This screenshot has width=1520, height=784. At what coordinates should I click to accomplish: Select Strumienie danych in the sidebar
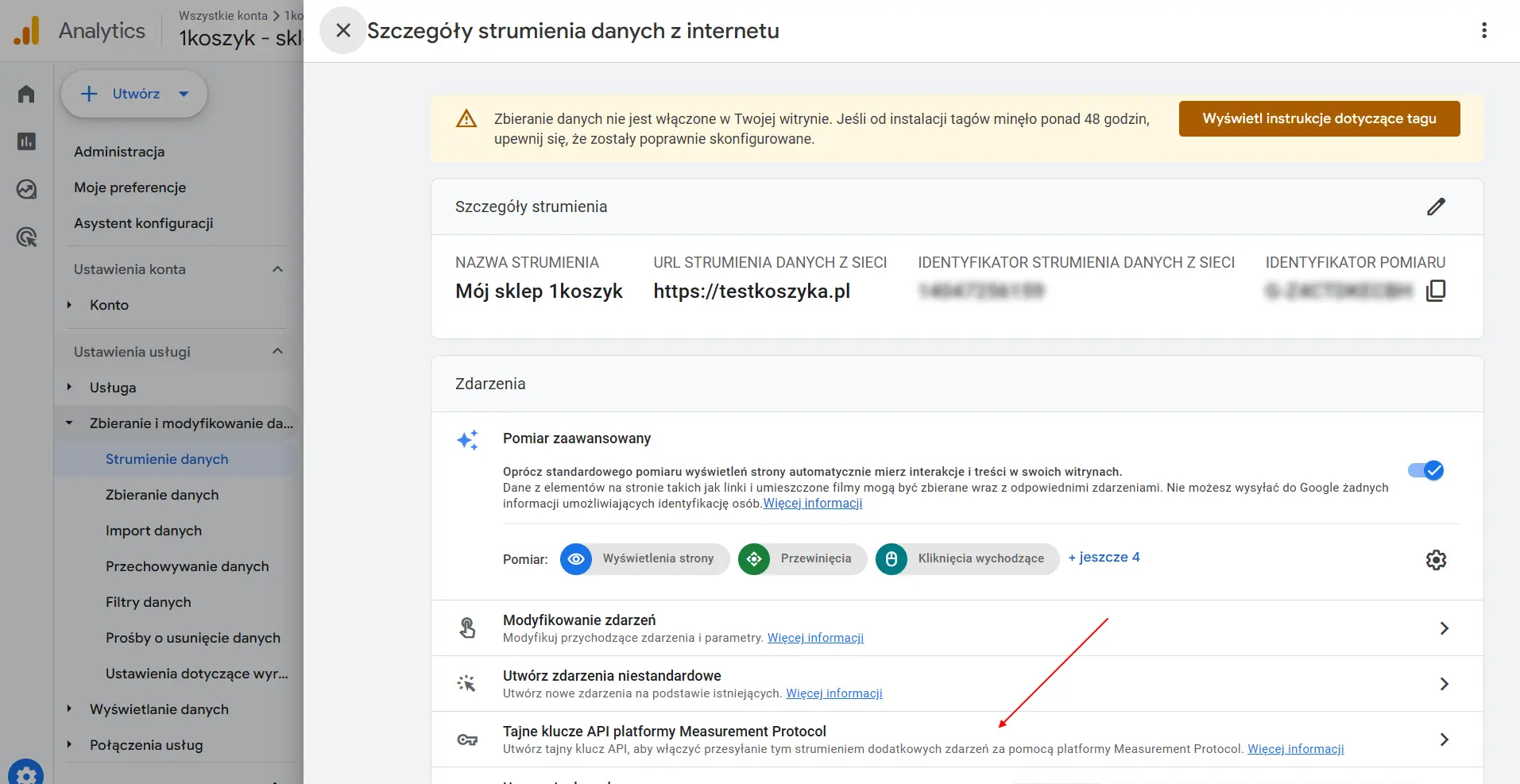point(167,459)
